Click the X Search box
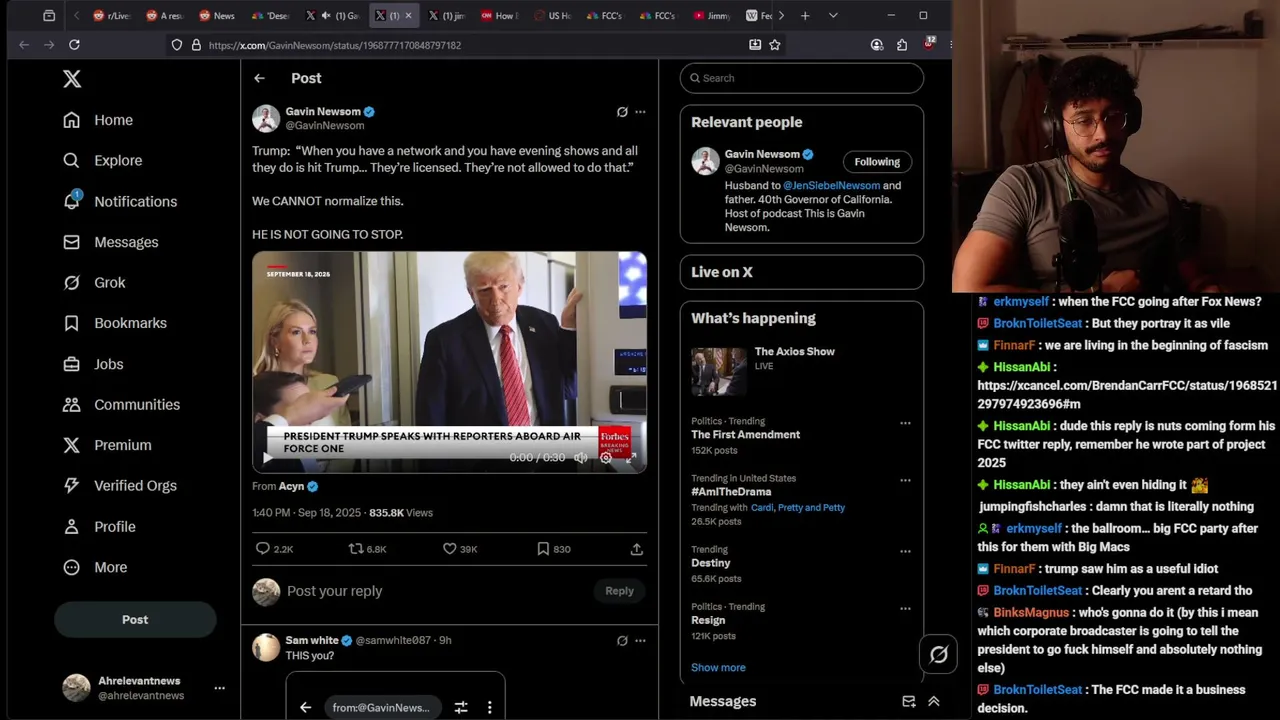 click(x=802, y=78)
